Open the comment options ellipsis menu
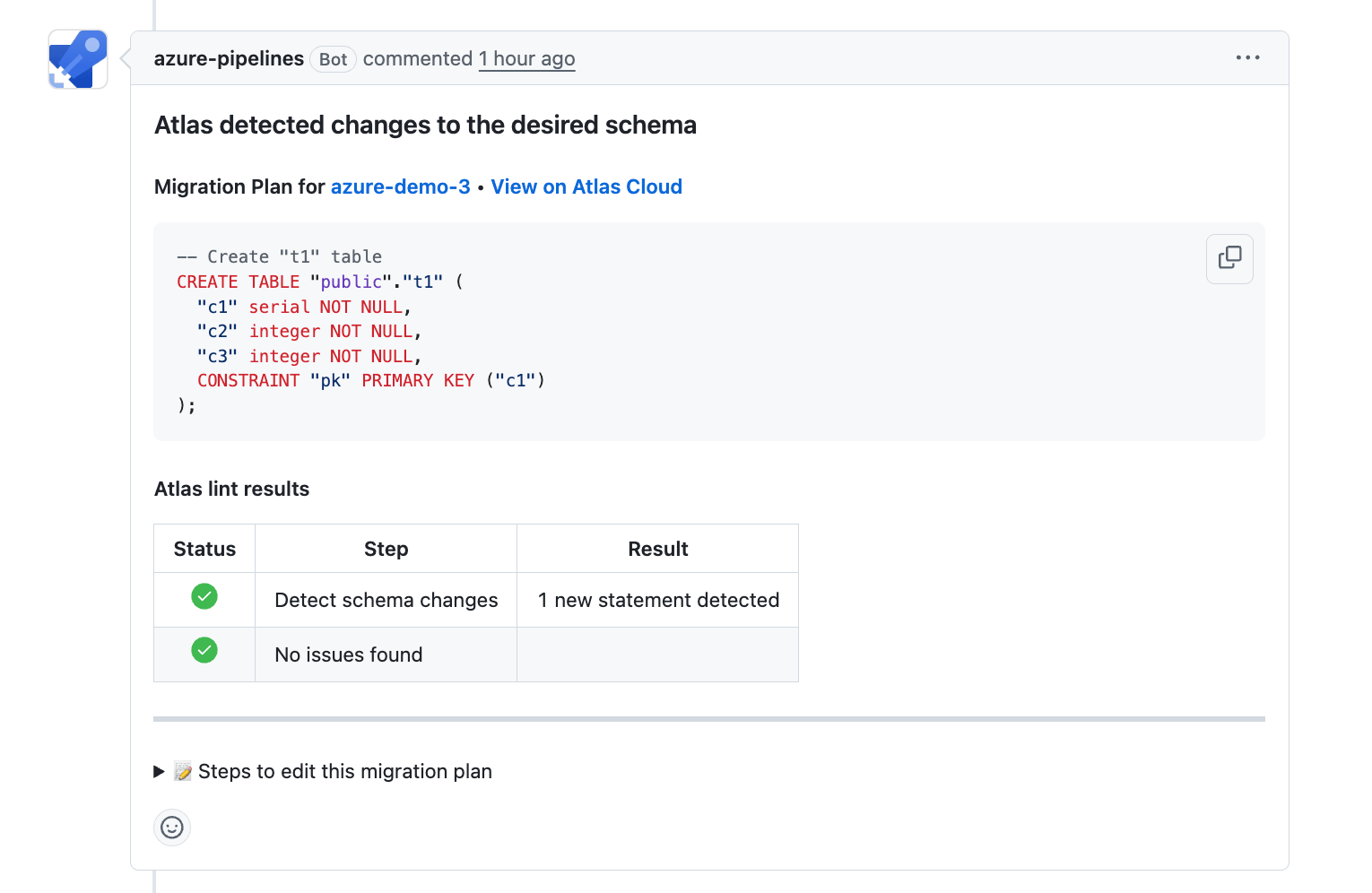Screen dimensions: 1372x893 pos(1247,57)
